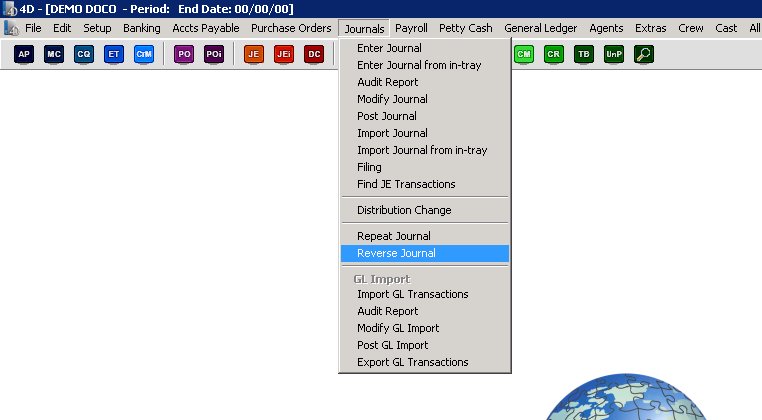The image size is (762, 420).
Task: Click the 4D application icon in menu bar
Action: [x=11, y=28]
